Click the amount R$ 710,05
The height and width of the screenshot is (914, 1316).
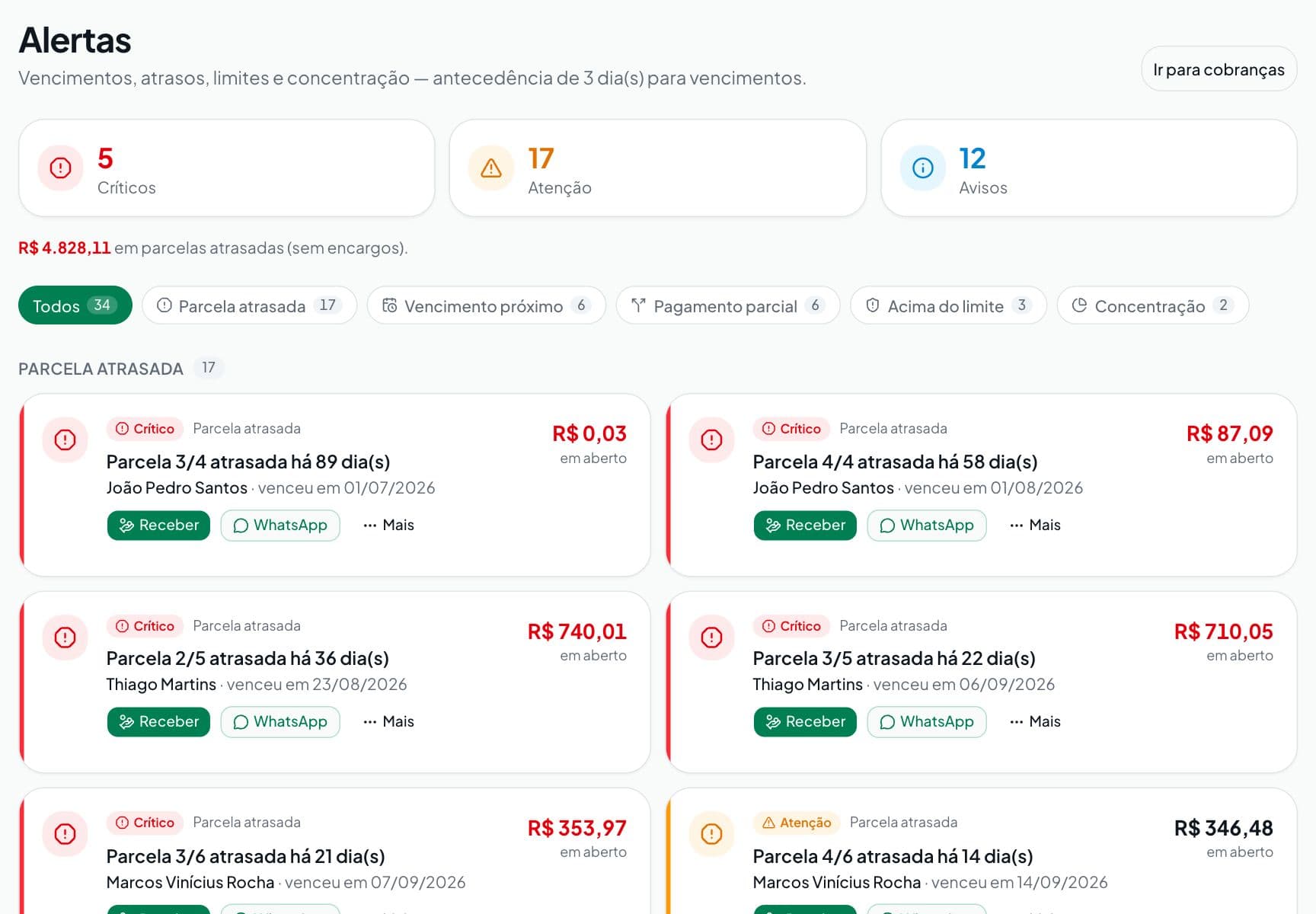1223,631
